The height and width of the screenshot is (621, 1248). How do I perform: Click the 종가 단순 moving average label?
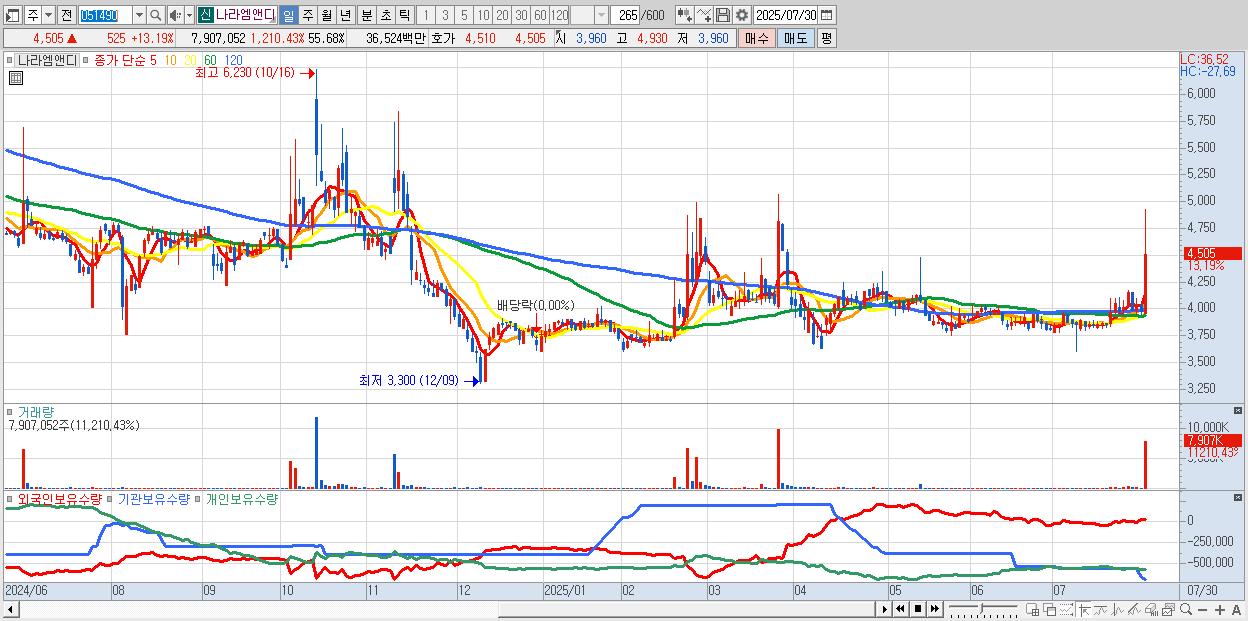point(120,60)
